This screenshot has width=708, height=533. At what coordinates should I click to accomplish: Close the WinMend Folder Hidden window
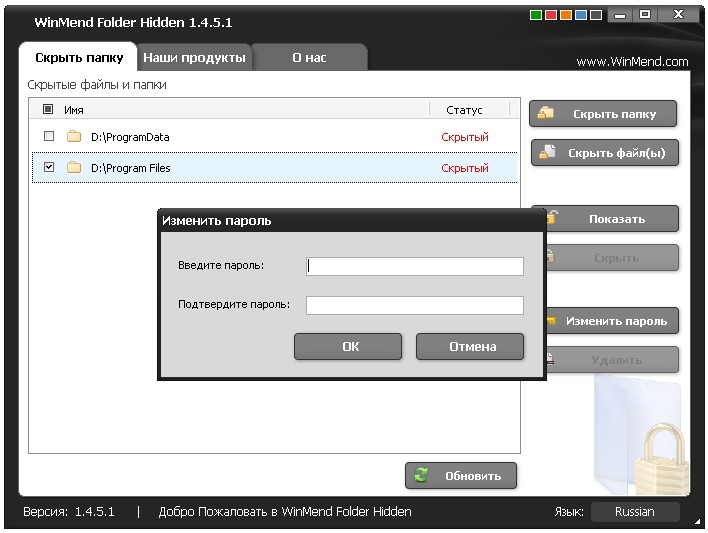click(x=678, y=15)
